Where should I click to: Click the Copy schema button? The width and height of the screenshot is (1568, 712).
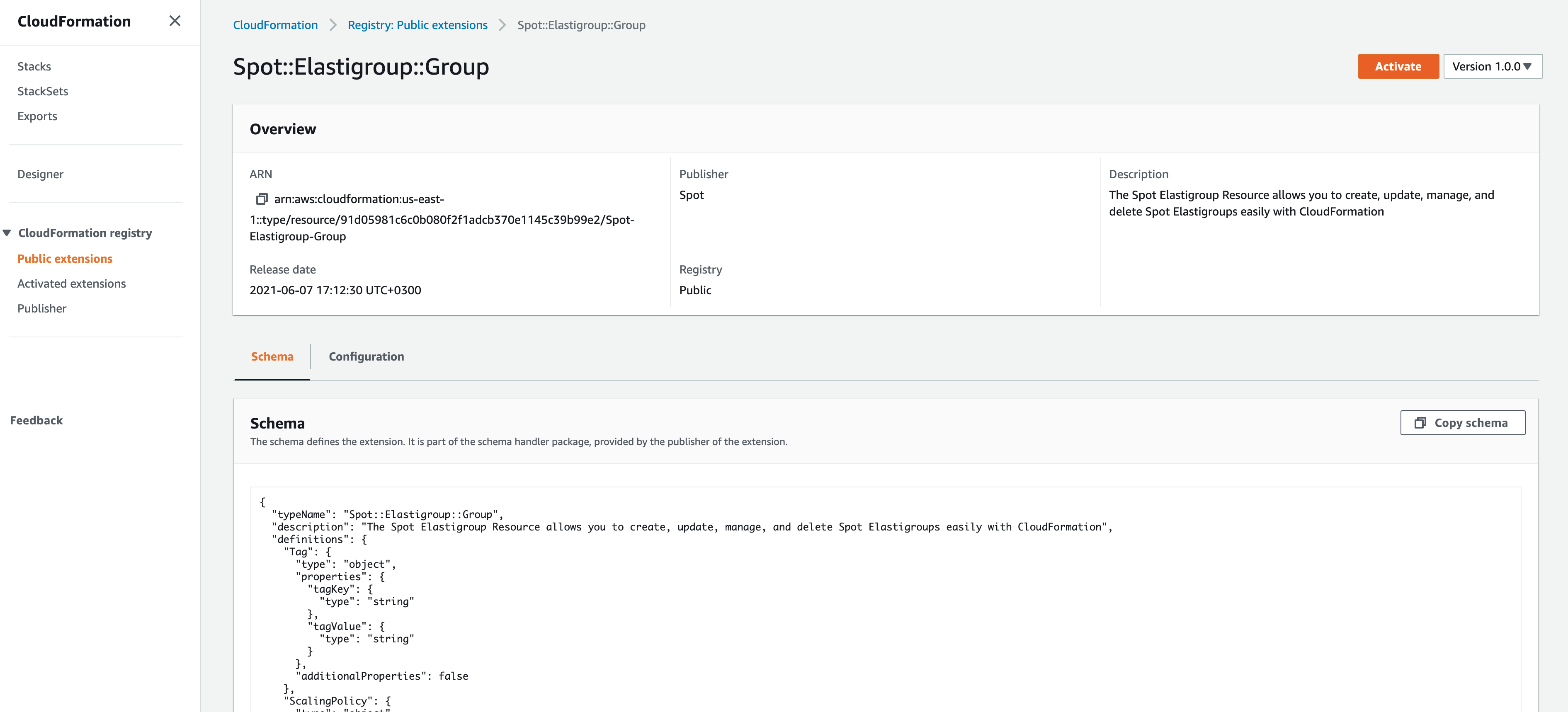[1462, 423]
